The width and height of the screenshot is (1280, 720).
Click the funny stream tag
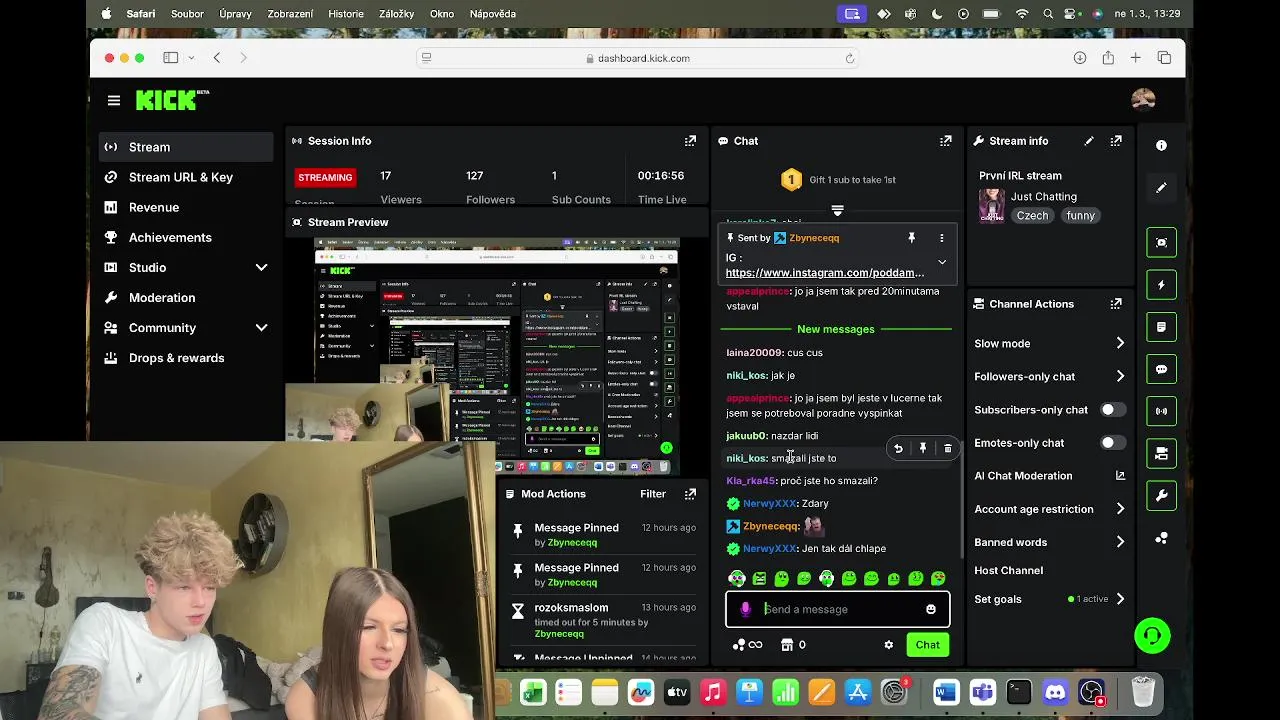1080,216
